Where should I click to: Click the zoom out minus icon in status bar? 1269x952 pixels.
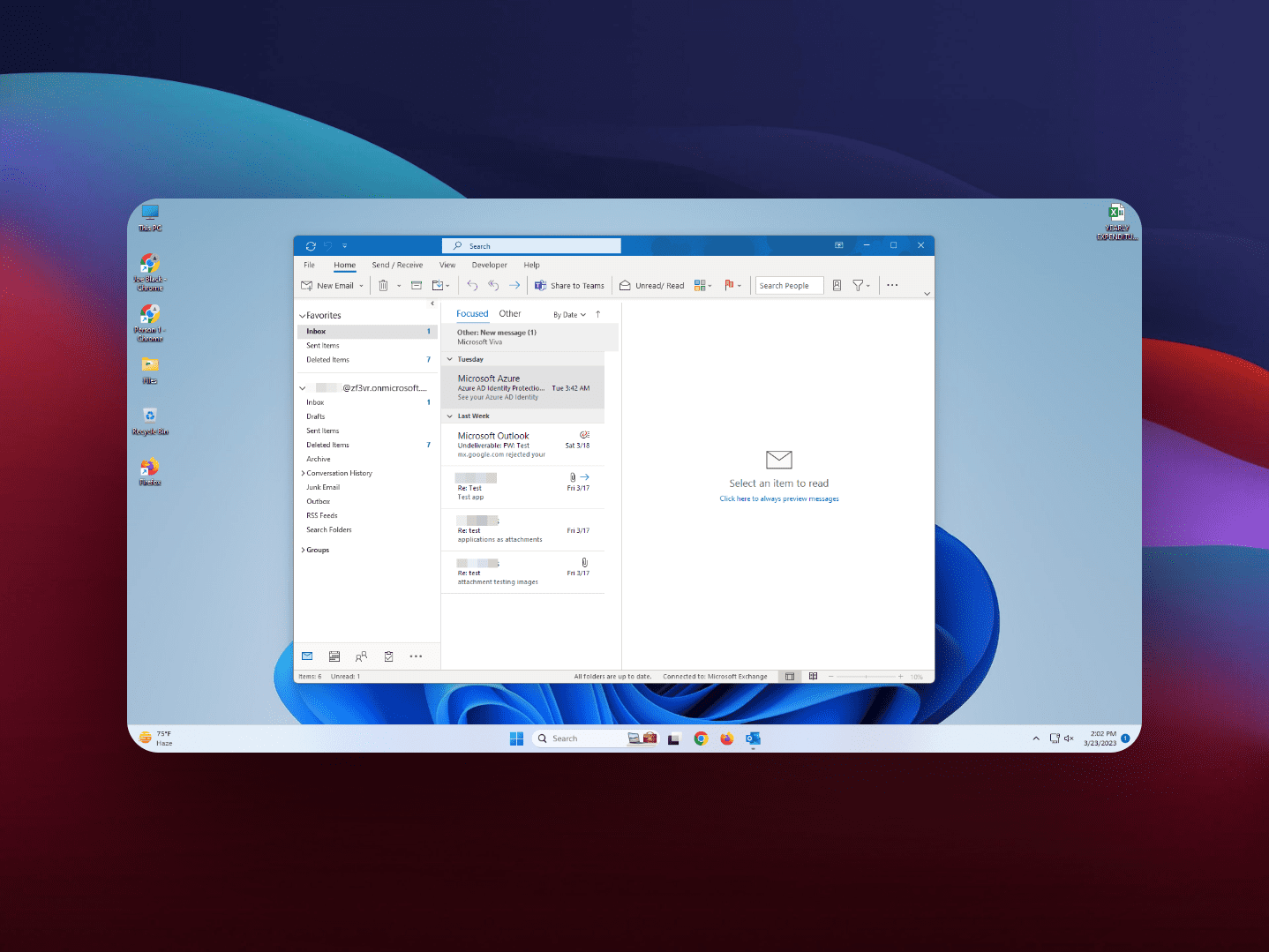click(x=830, y=677)
